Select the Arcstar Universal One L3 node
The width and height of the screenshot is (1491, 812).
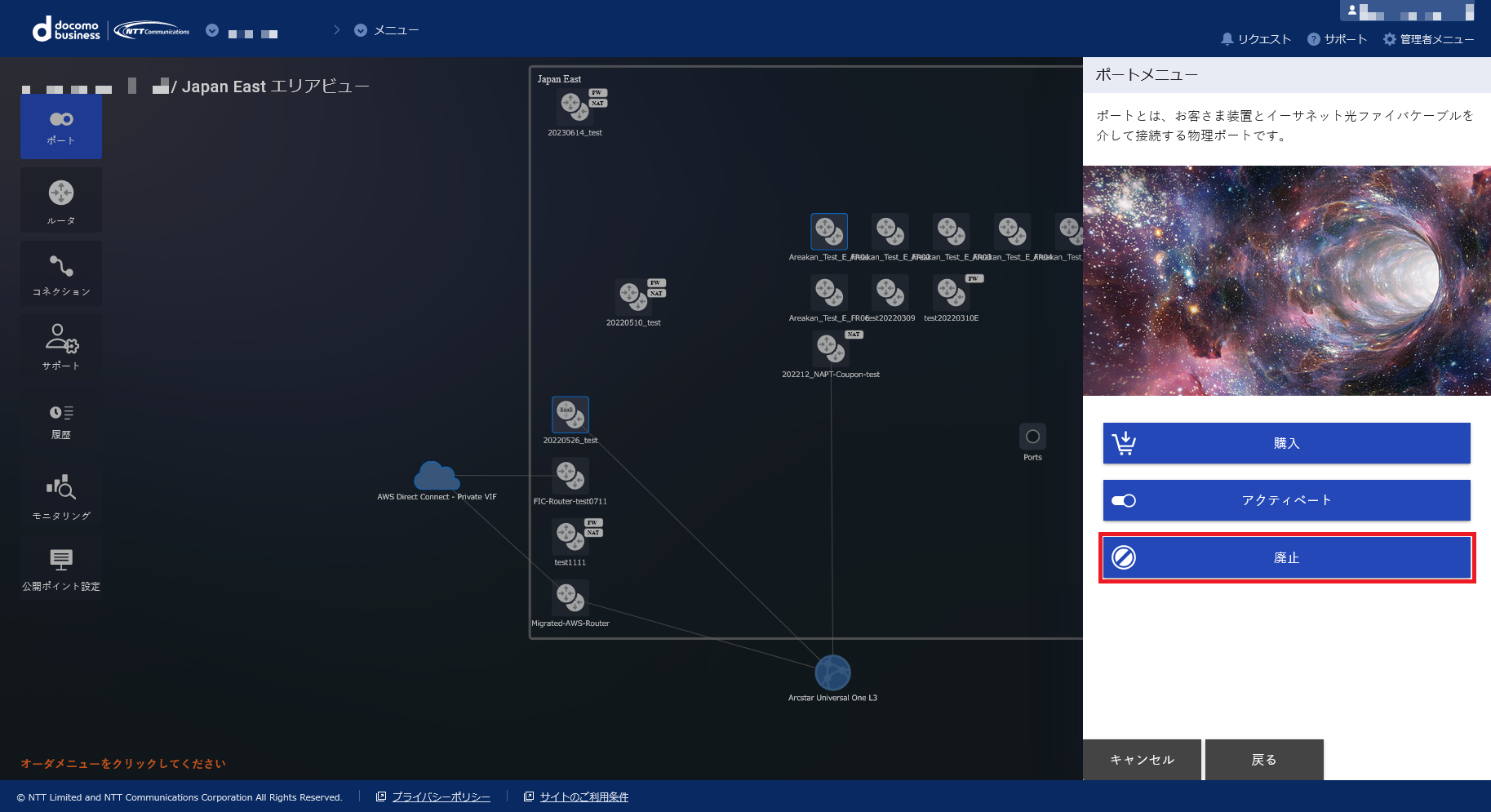832,673
